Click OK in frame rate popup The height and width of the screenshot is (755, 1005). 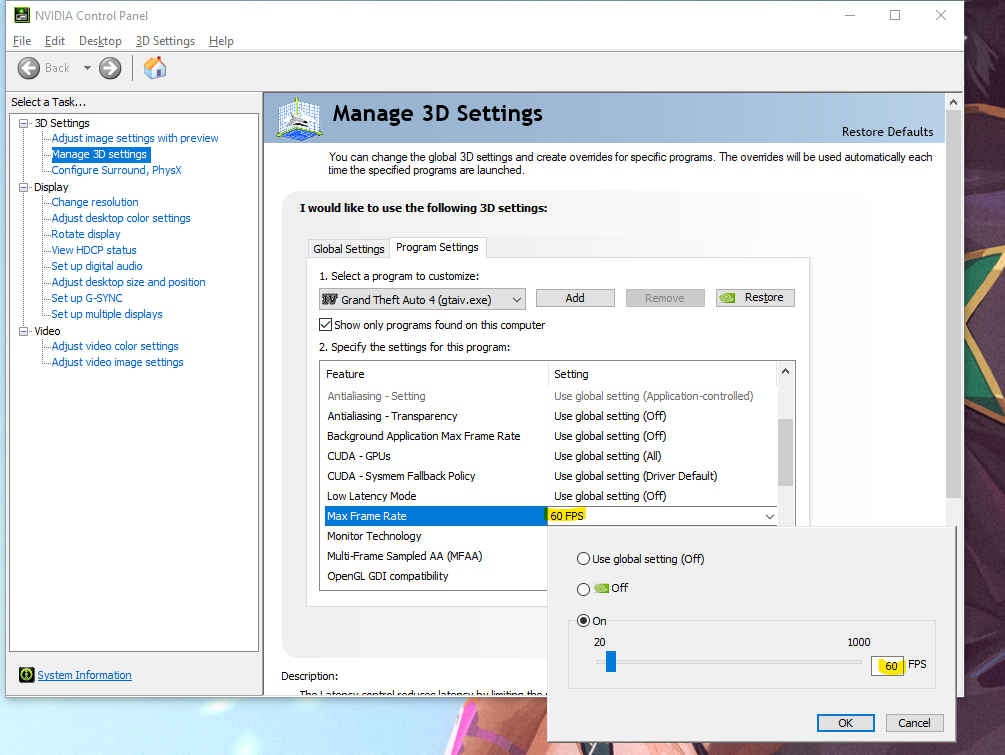pos(845,723)
